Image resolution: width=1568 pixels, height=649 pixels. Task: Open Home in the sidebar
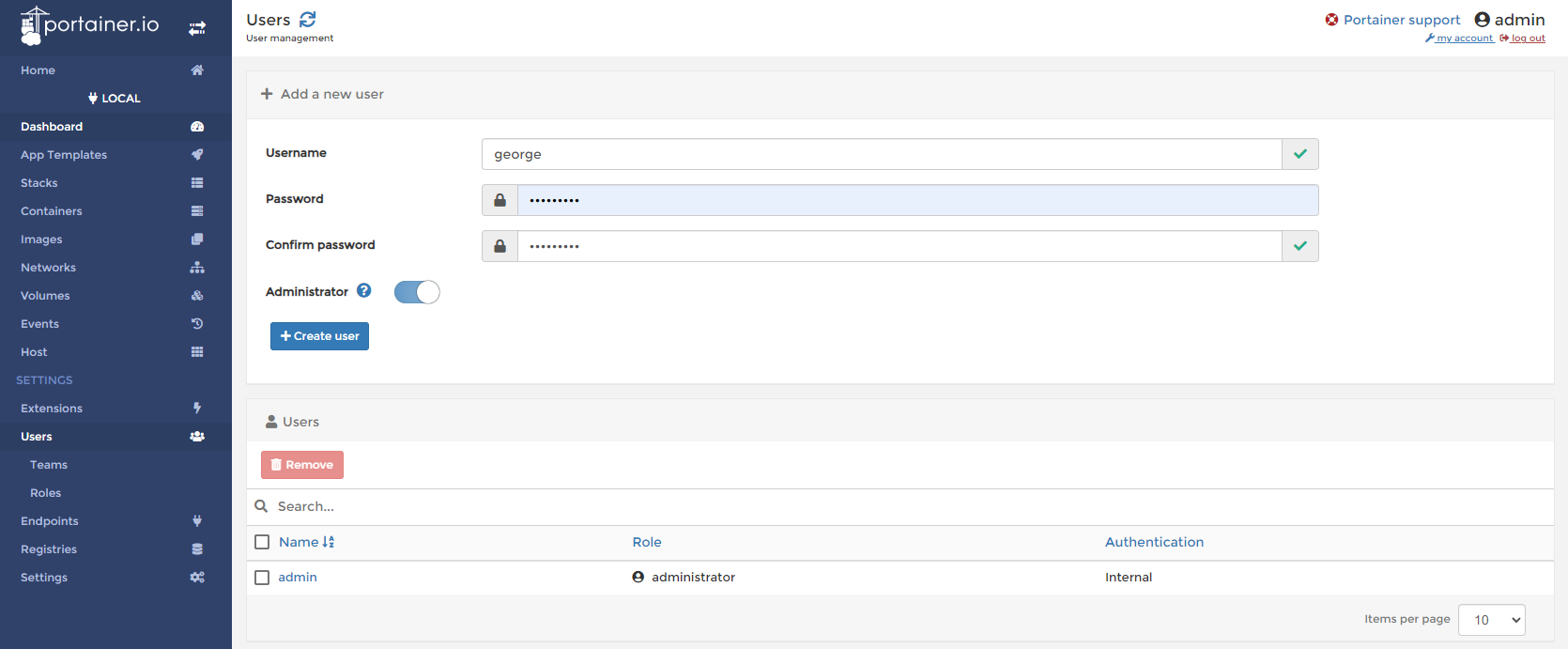pyautogui.click(x=115, y=70)
